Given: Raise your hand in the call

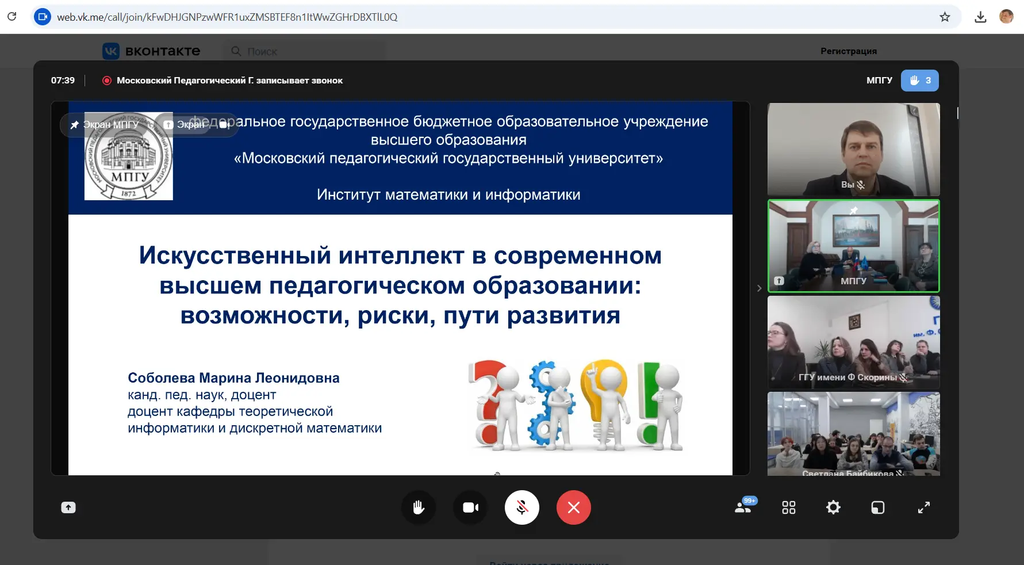Looking at the screenshot, I should tap(418, 507).
